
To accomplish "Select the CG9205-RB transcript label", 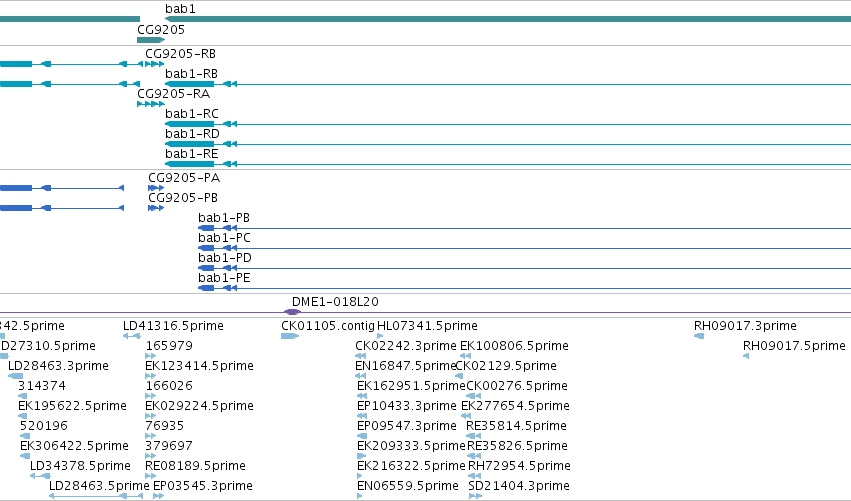I will [180, 54].
